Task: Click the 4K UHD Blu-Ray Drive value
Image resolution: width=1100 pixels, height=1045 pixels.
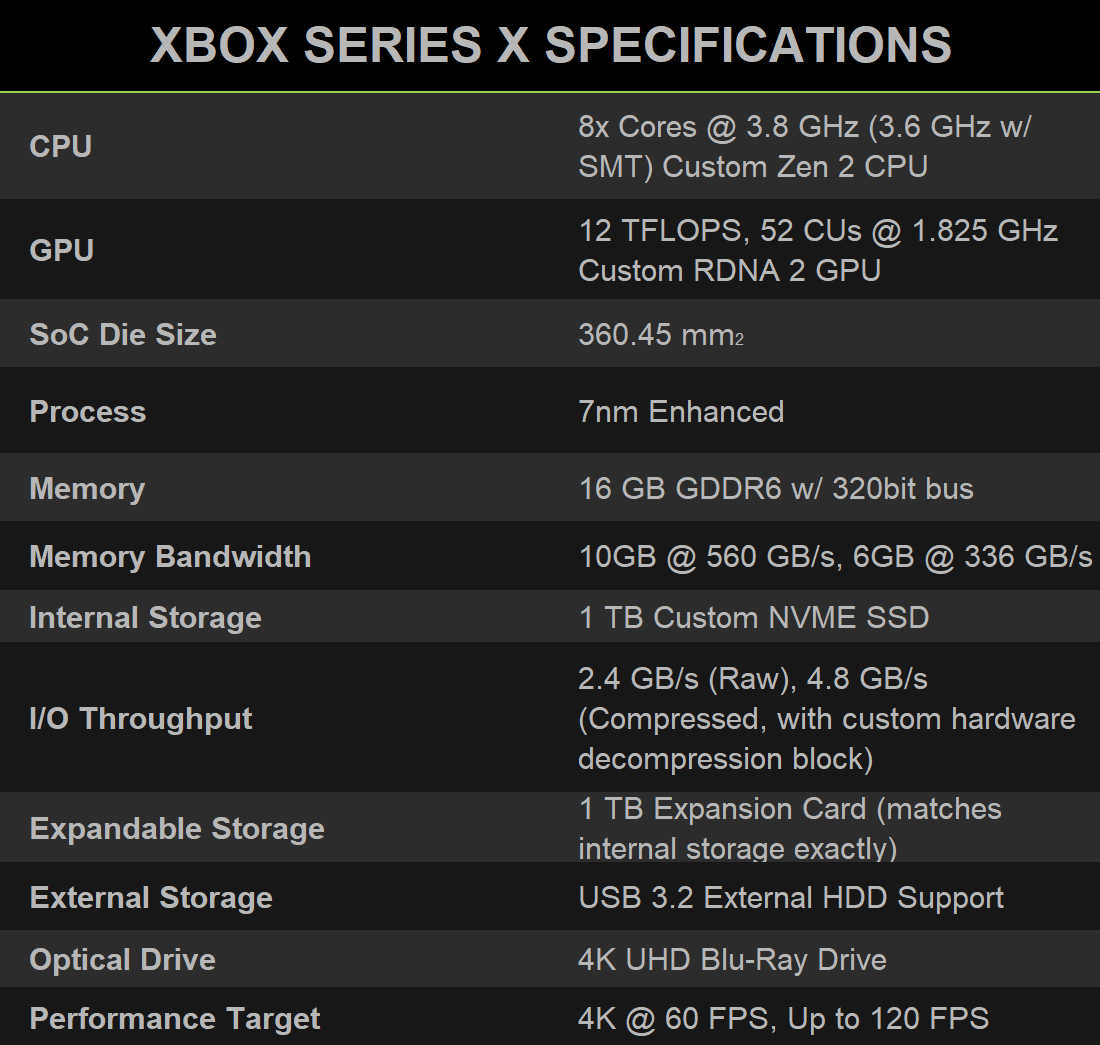Action: (732, 960)
